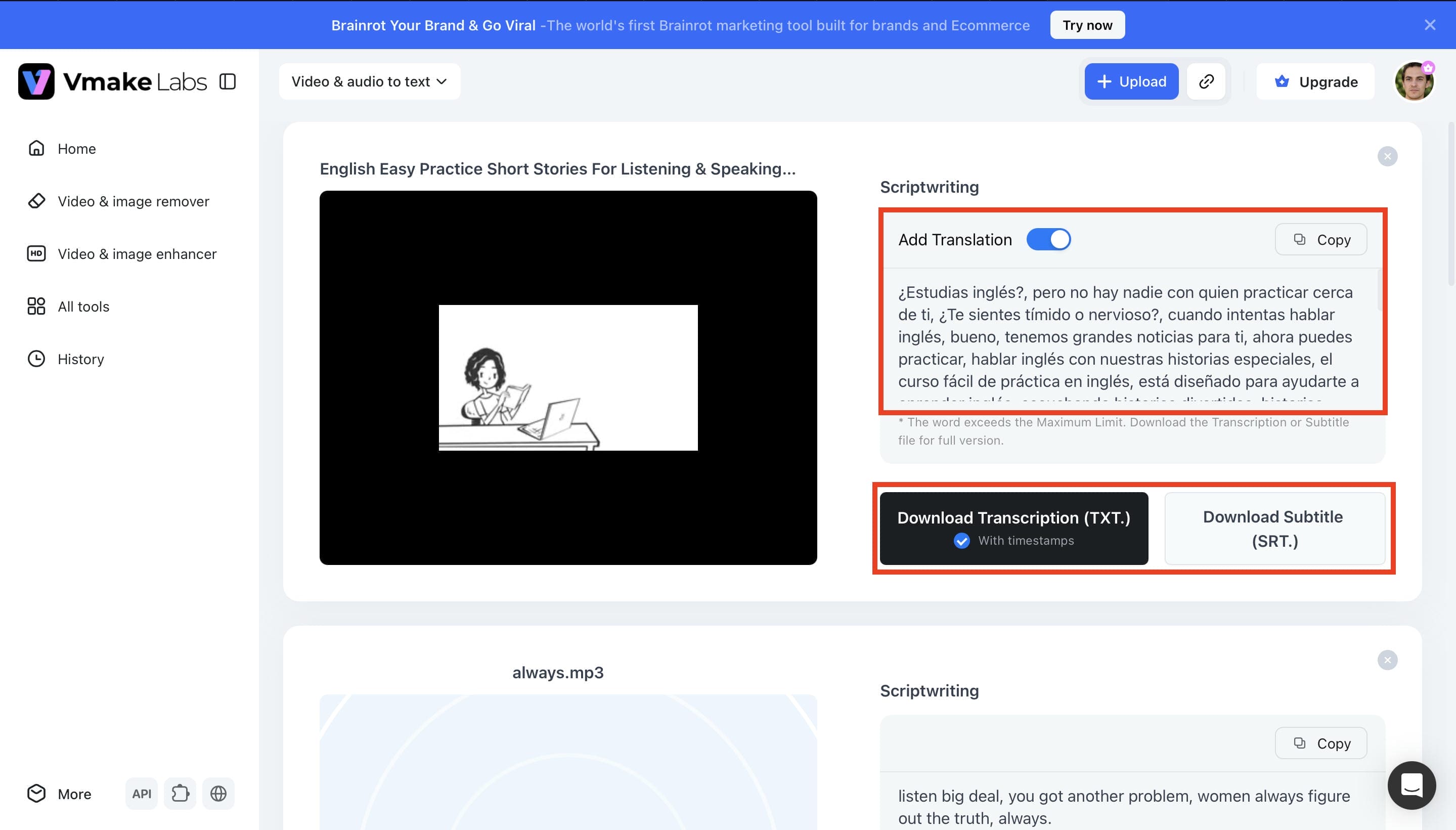Click the API button
1456x830 pixels.
click(141, 794)
